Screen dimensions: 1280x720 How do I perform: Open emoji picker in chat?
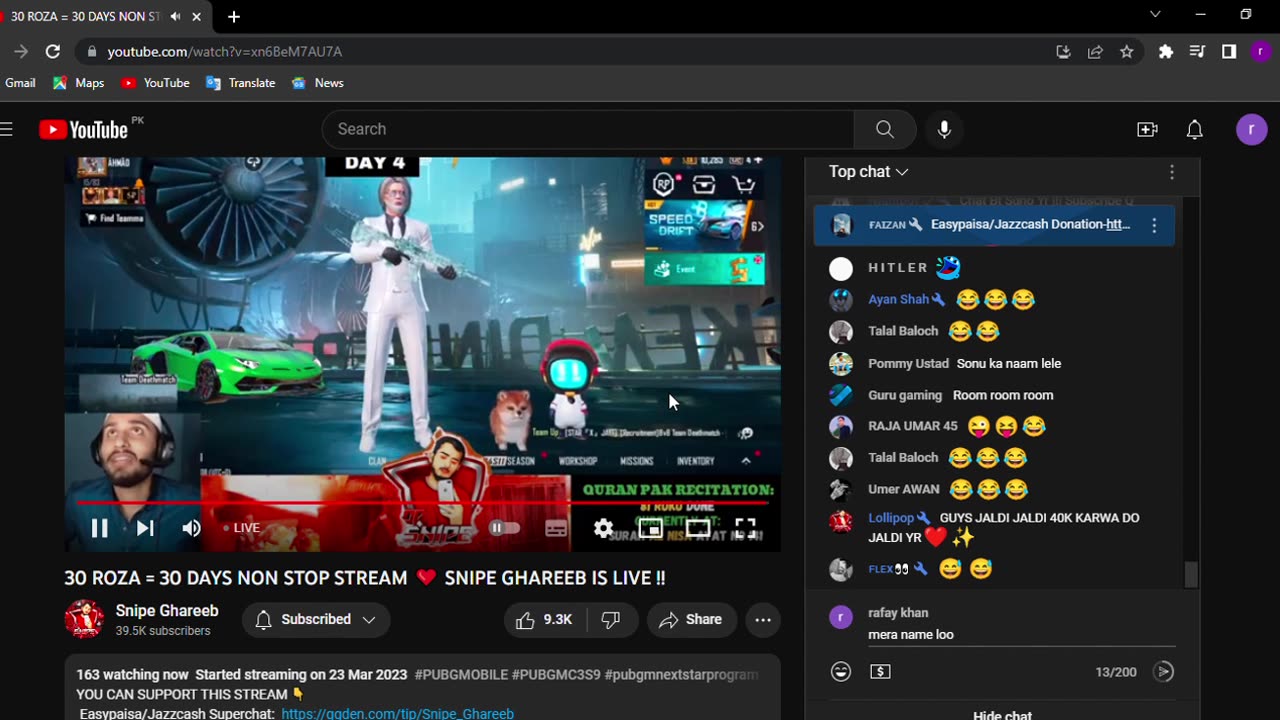tap(841, 672)
